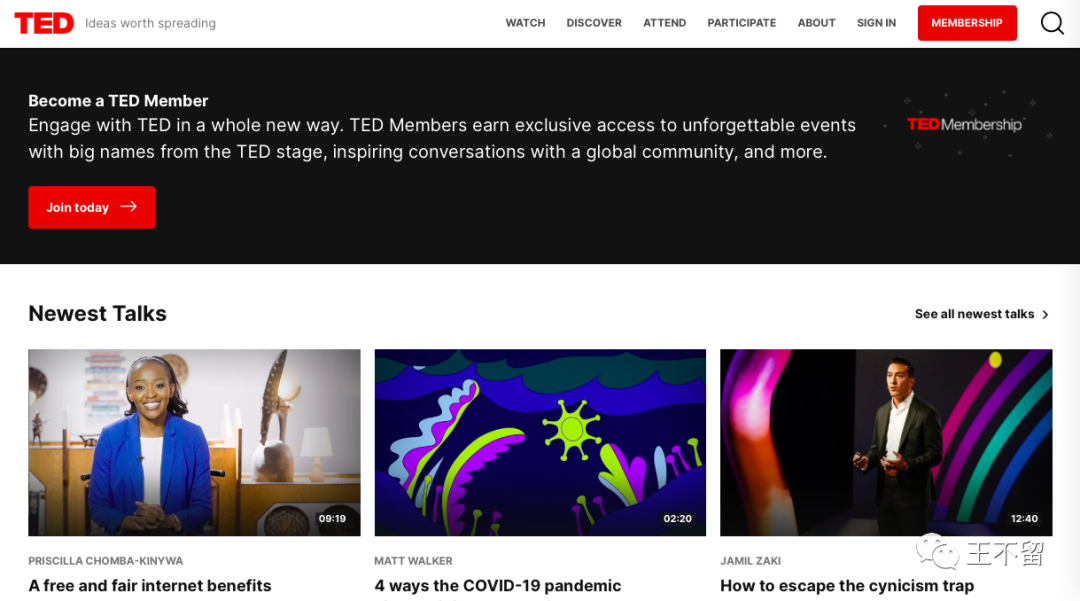1080x601 pixels.
Task: Click the TED Membership logo graphic
Action: point(964,125)
